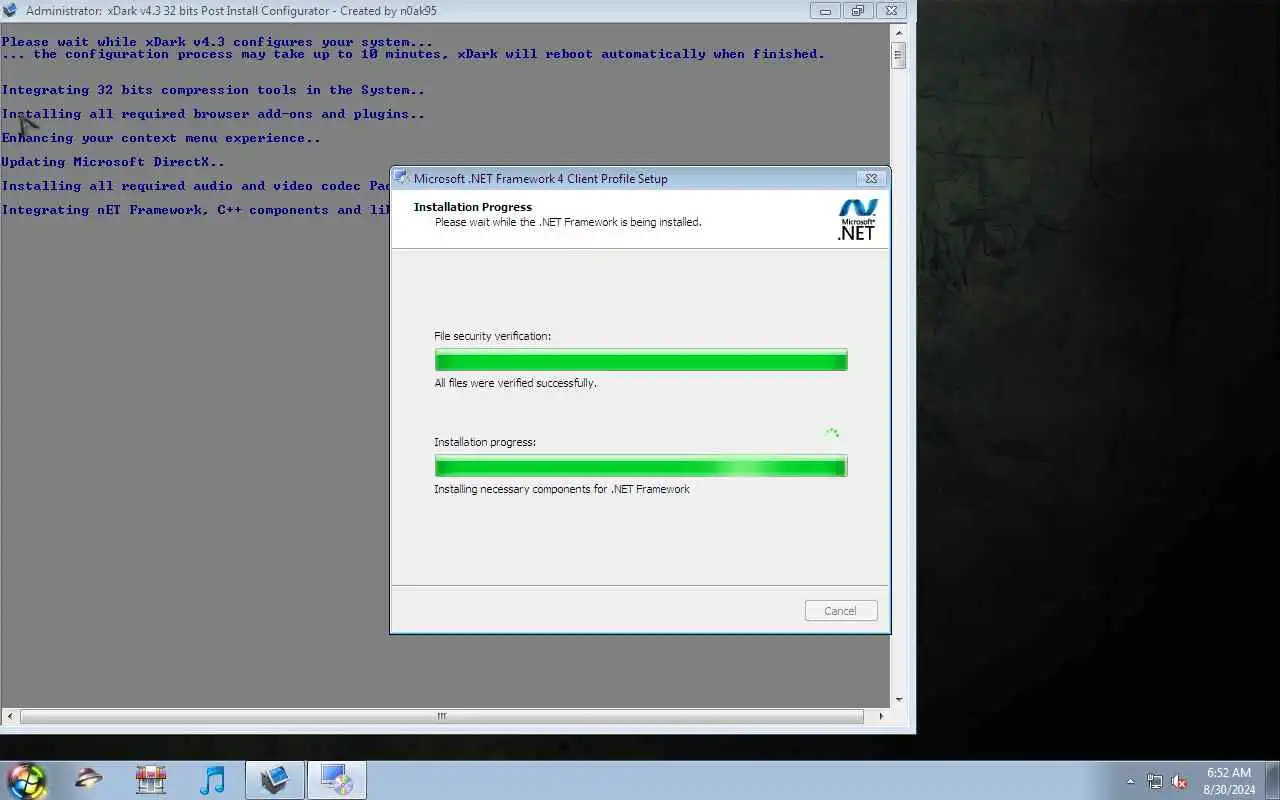
Task: Open the UFO-shaped pinned taskbar icon
Action: [x=89, y=780]
